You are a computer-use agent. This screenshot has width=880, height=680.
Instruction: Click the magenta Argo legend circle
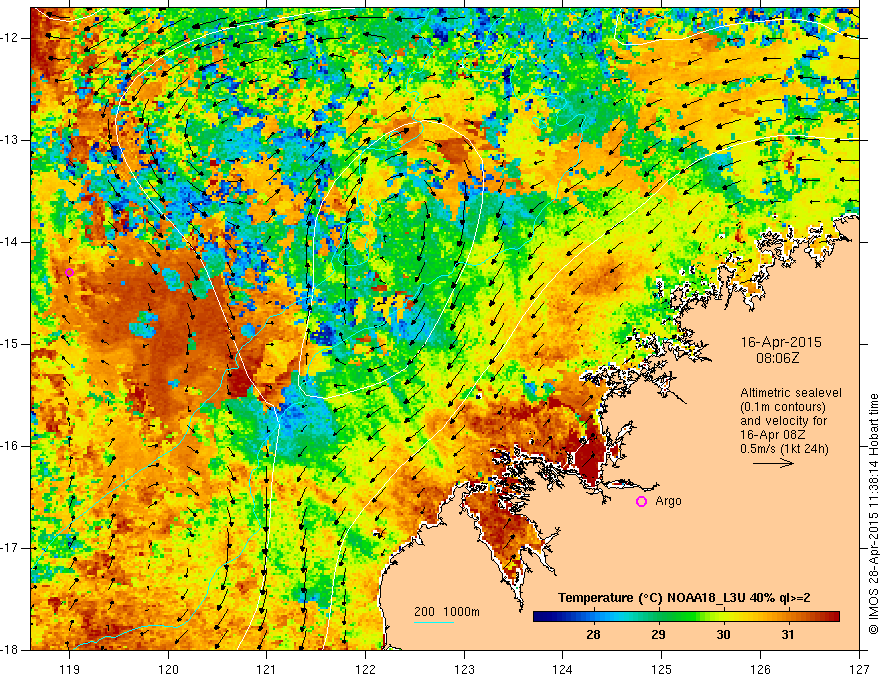click(641, 502)
